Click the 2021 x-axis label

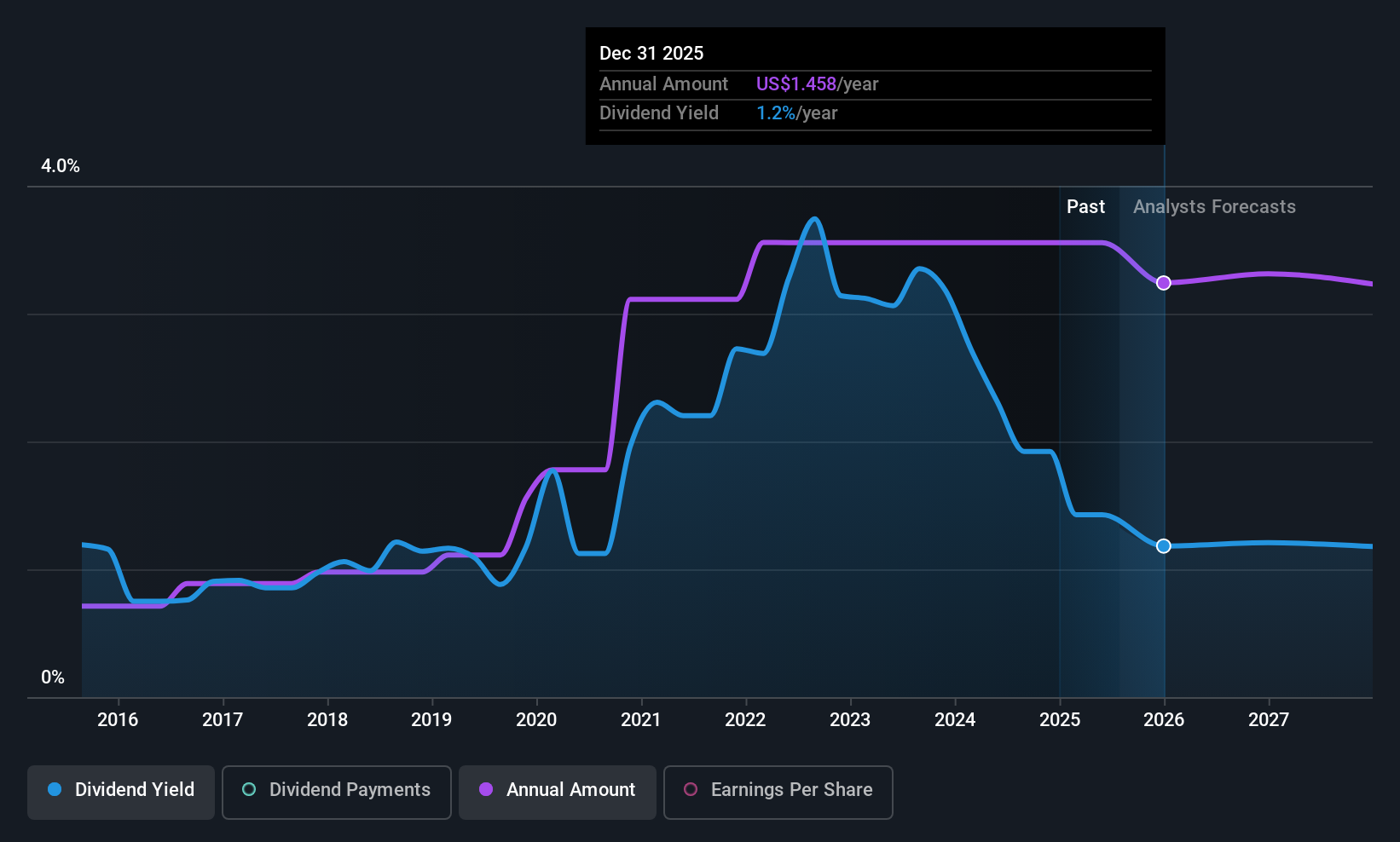click(641, 720)
